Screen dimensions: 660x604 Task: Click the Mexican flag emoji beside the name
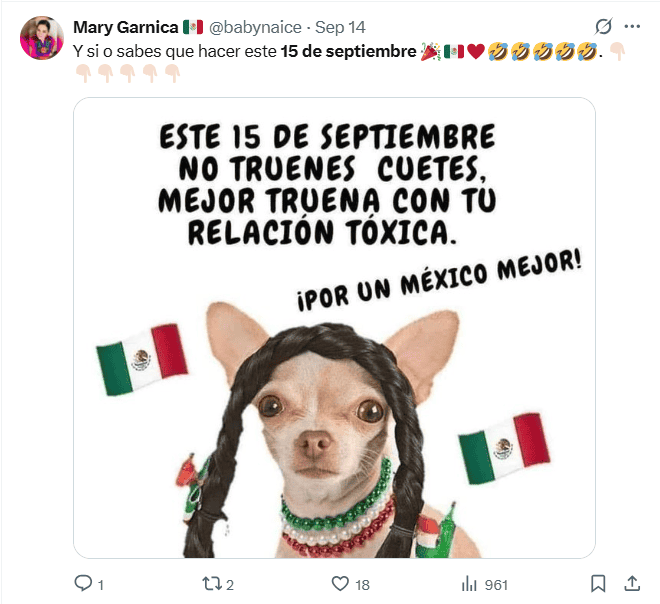point(193,27)
